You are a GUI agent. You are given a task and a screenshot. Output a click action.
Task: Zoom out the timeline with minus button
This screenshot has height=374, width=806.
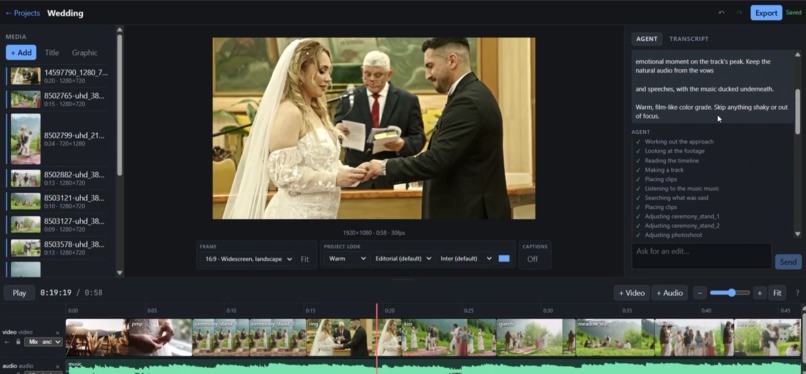700,293
